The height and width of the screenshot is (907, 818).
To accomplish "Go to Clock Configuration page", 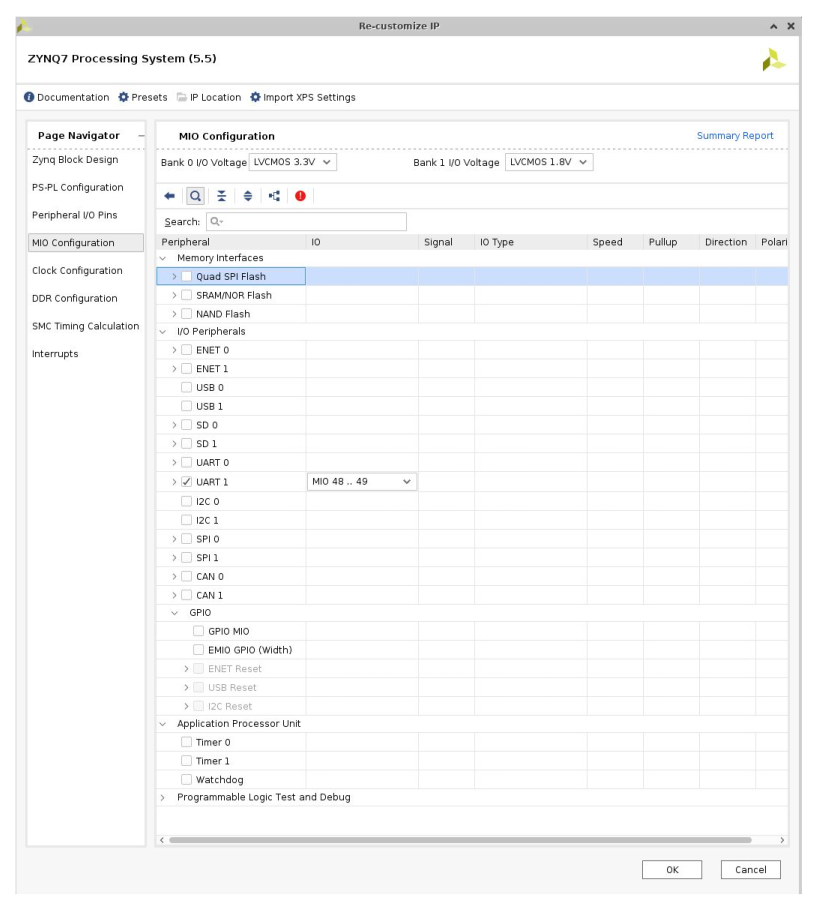I will 77,271.
